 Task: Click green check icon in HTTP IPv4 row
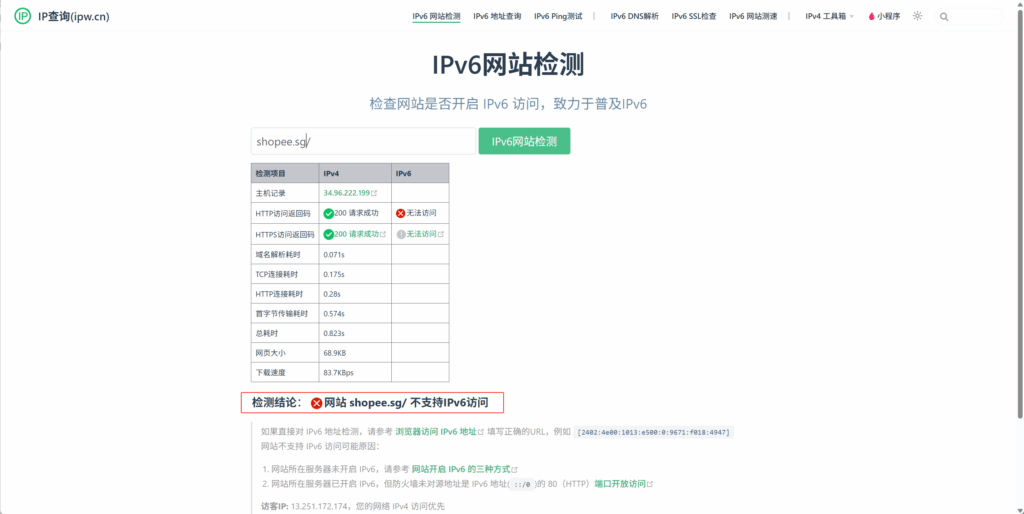(x=328, y=214)
